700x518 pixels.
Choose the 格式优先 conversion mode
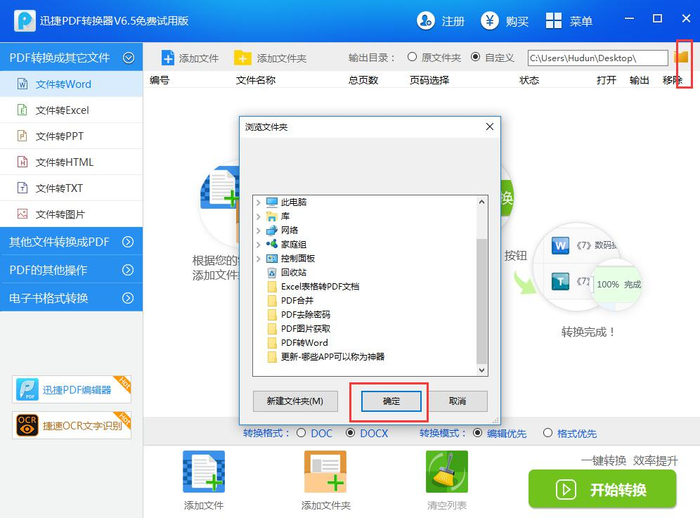[x=548, y=433]
